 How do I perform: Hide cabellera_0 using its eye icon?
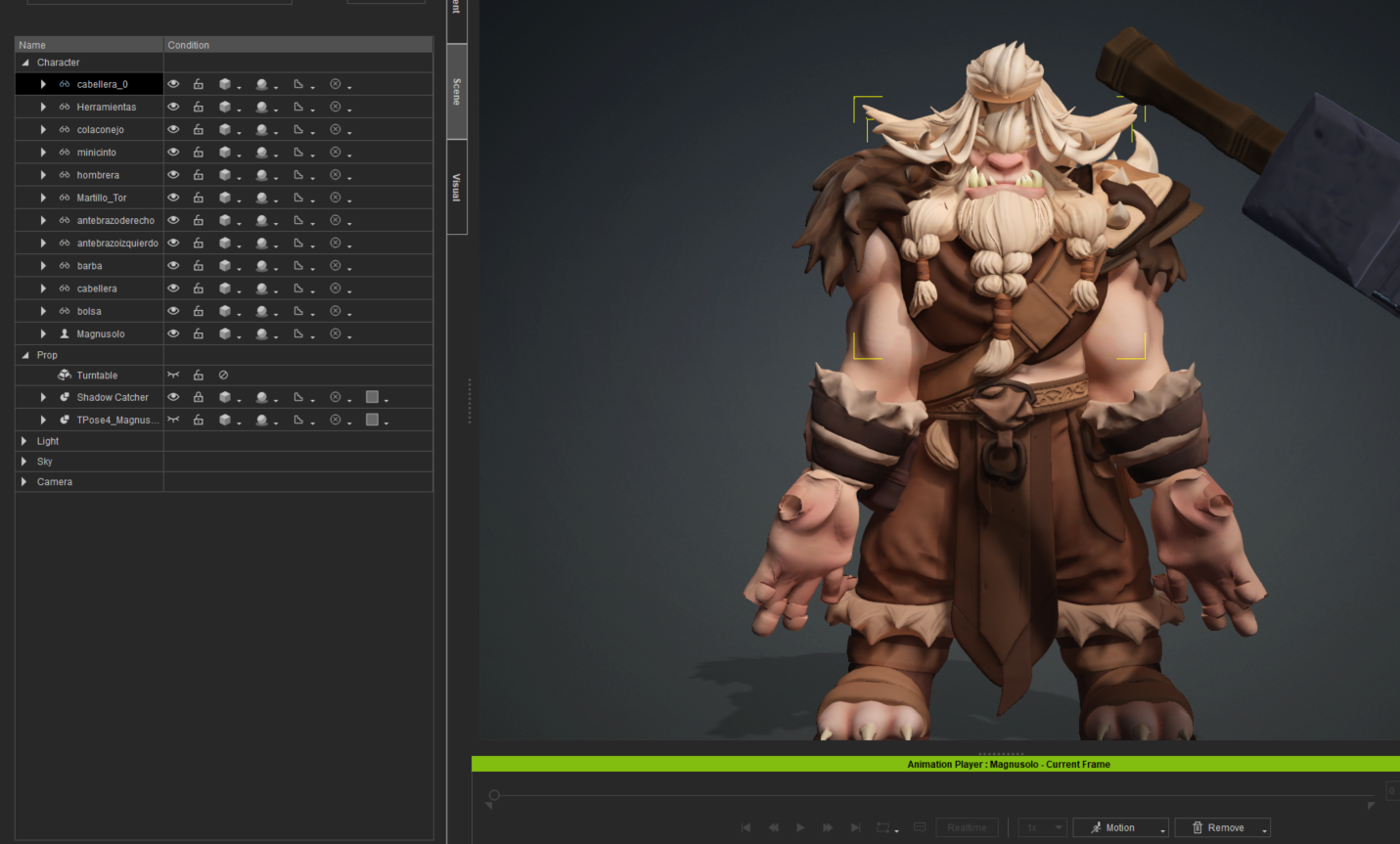pyautogui.click(x=173, y=84)
